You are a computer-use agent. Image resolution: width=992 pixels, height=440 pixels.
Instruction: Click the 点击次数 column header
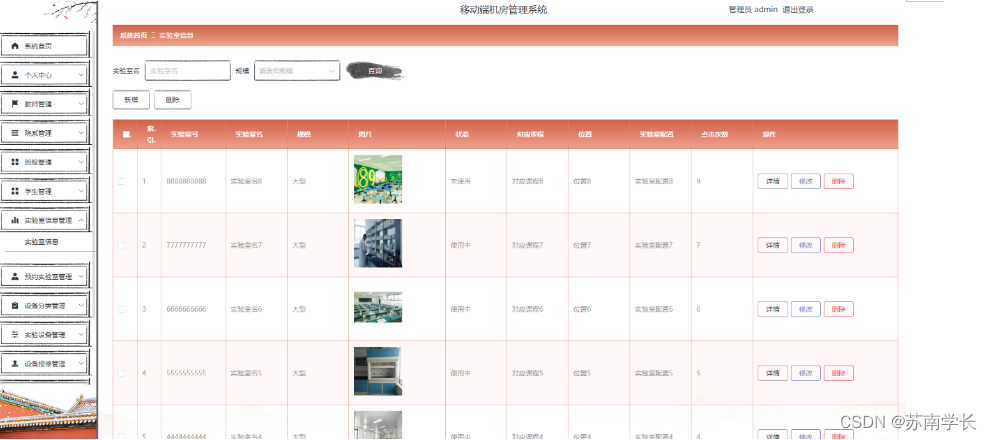pos(714,134)
